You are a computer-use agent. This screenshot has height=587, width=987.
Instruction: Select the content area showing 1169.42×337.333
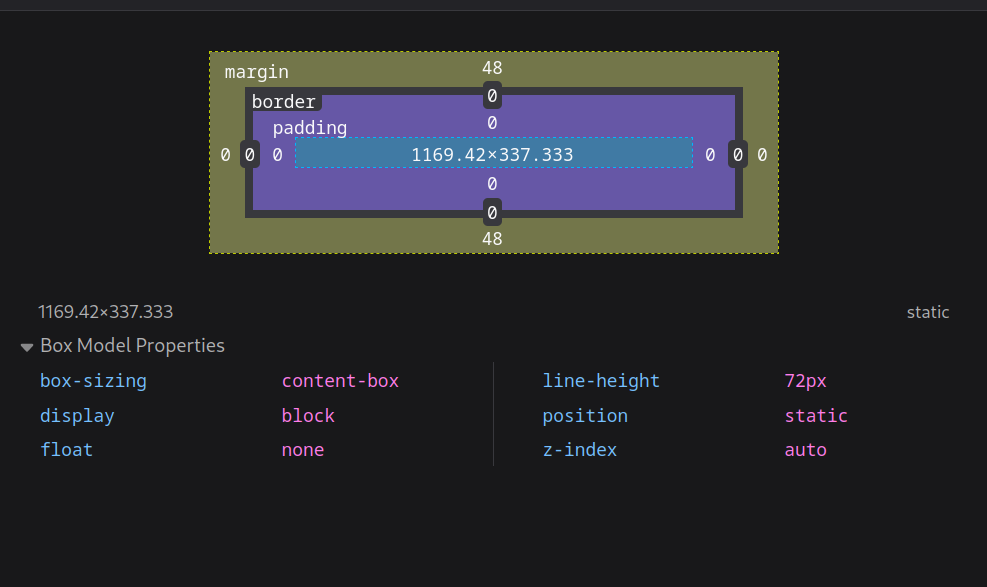pyautogui.click(x=493, y=153)
